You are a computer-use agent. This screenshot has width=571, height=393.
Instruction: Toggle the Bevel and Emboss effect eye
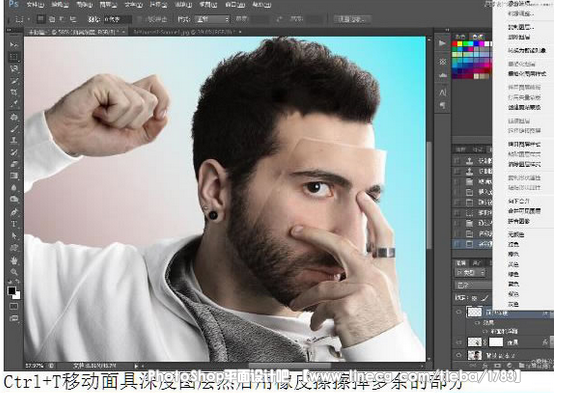(485, 331)
